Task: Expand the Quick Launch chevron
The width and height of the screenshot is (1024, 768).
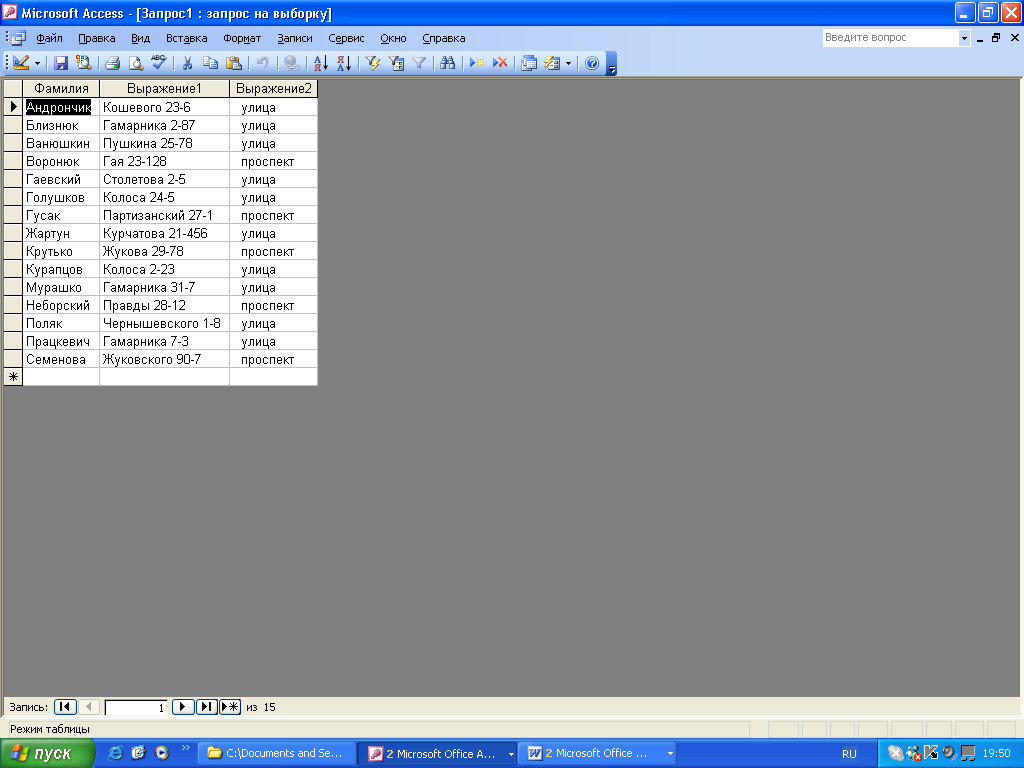Action: click(185, 748)
